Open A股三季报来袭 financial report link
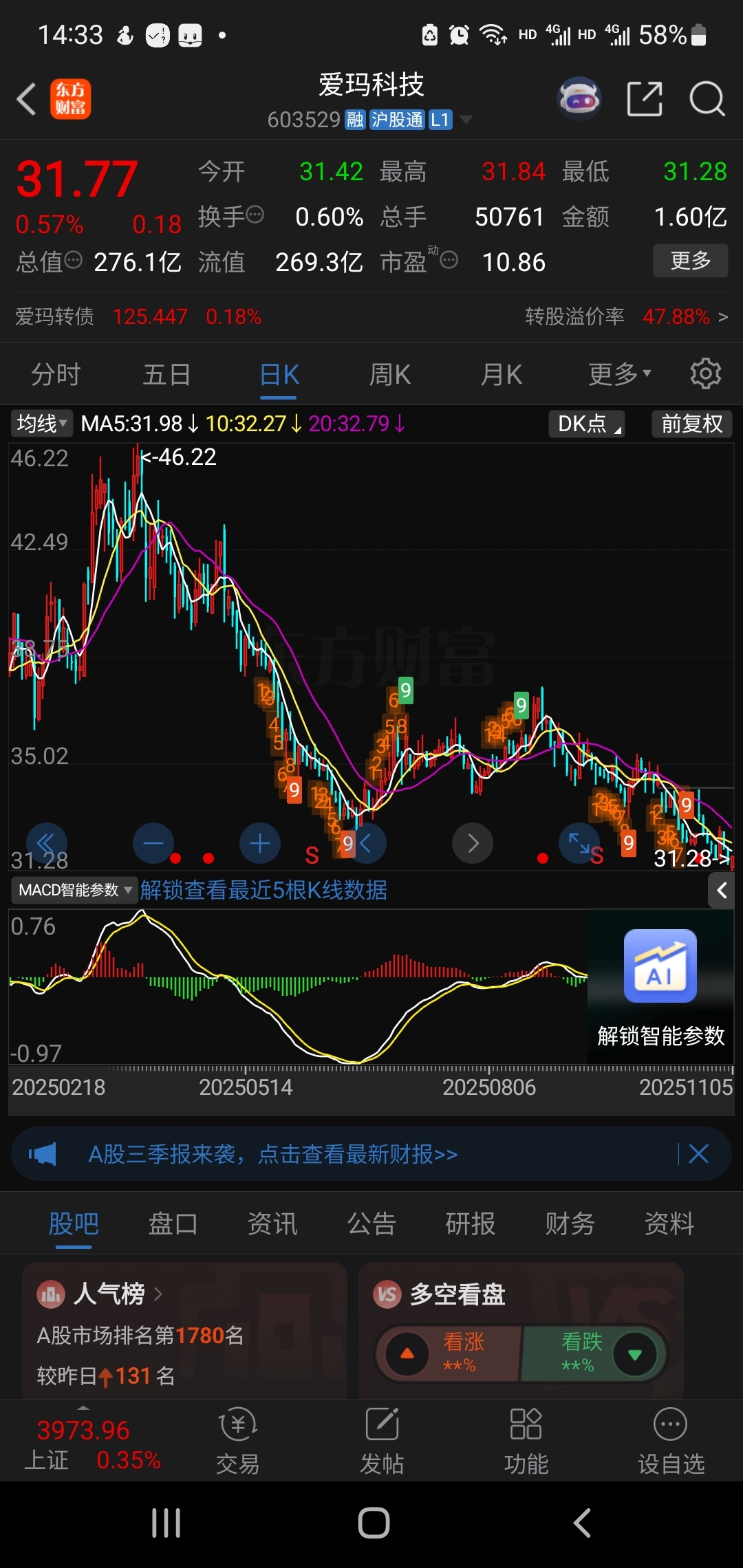This screenshot has width=743, height=1568. 272,1154
